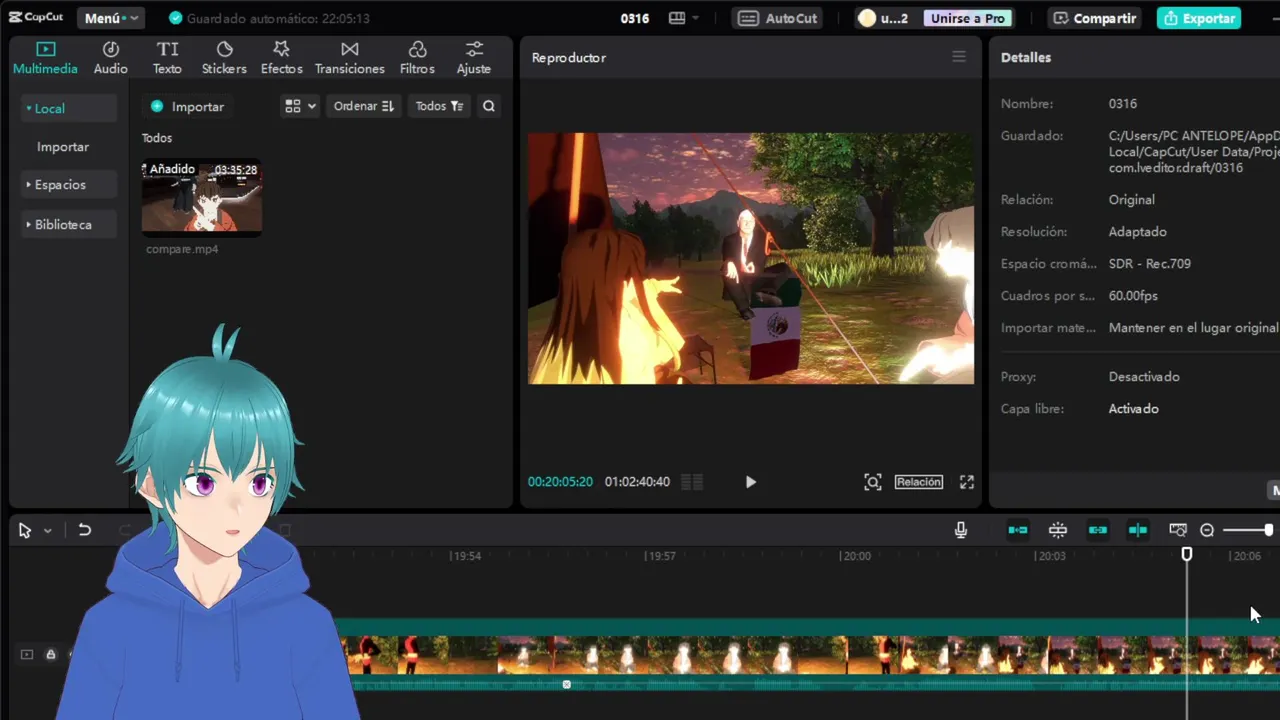Viewport: 1280px width, 720px height.
Task: Click the media search icon
Action: pyautogui.click(x=488, y=106)
